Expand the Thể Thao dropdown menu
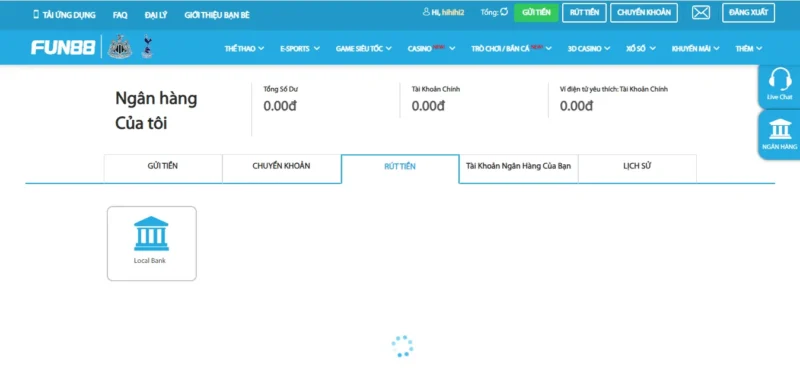This screenshot has width=800, height=381. (x=244, y=48)
